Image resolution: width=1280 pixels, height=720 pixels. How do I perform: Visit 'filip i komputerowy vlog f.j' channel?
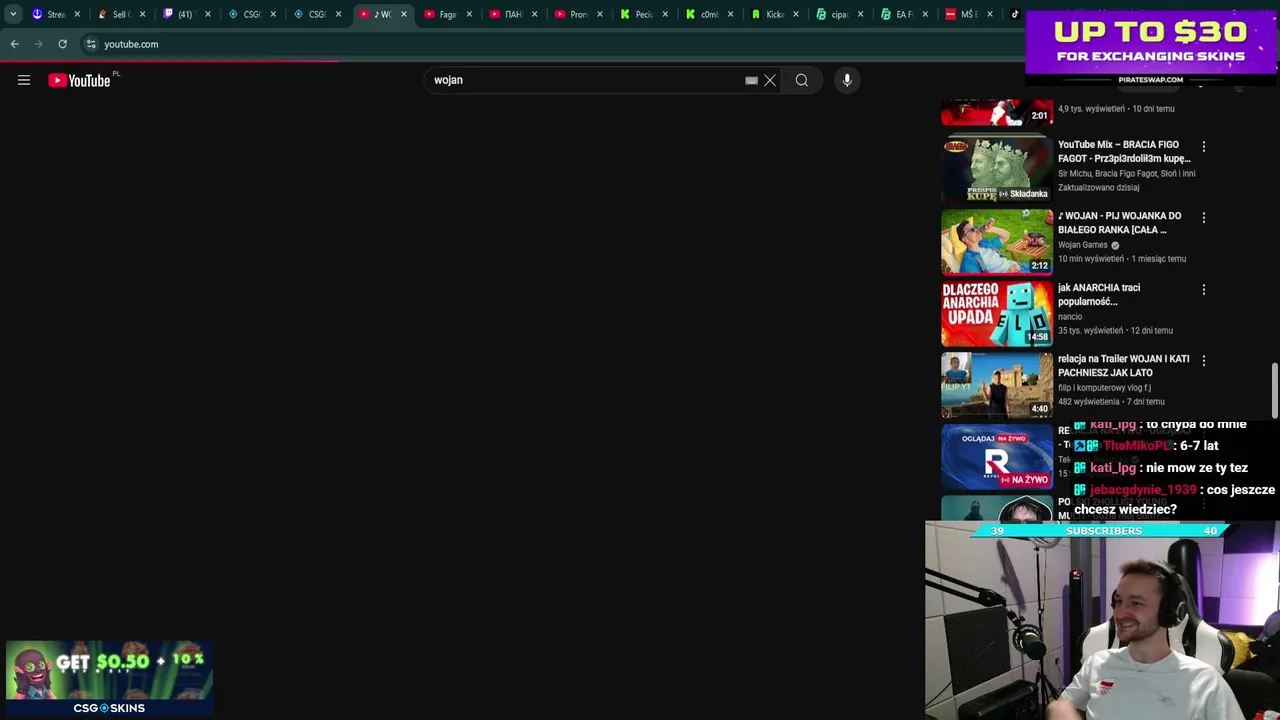pos(1104,388)
